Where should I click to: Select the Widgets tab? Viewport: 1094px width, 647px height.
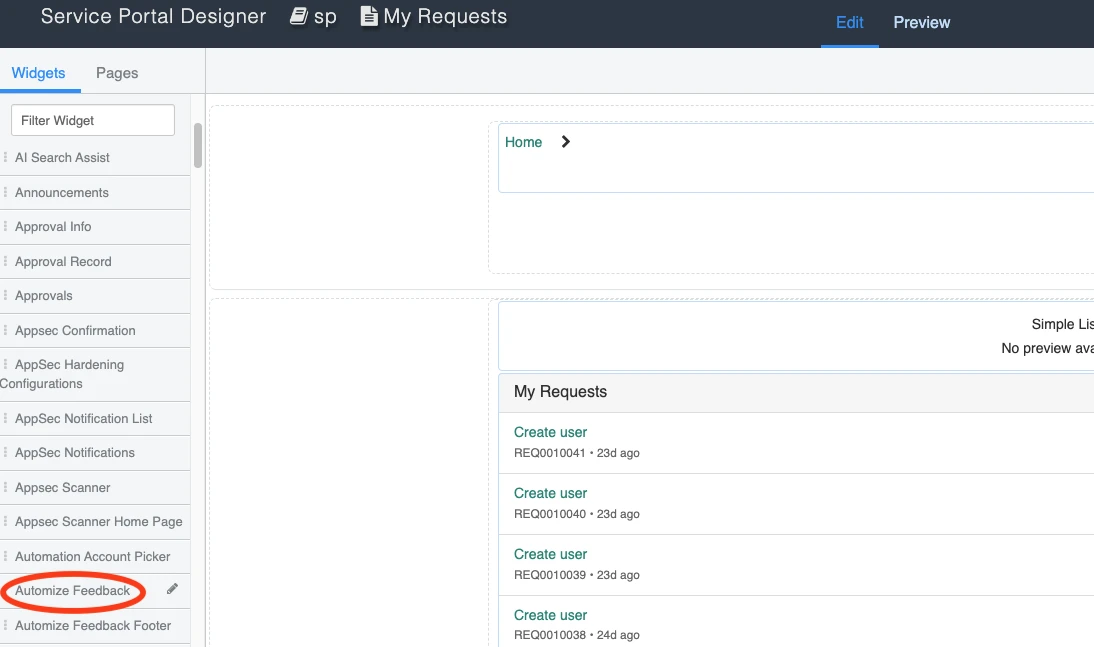(x=38, y=73)
